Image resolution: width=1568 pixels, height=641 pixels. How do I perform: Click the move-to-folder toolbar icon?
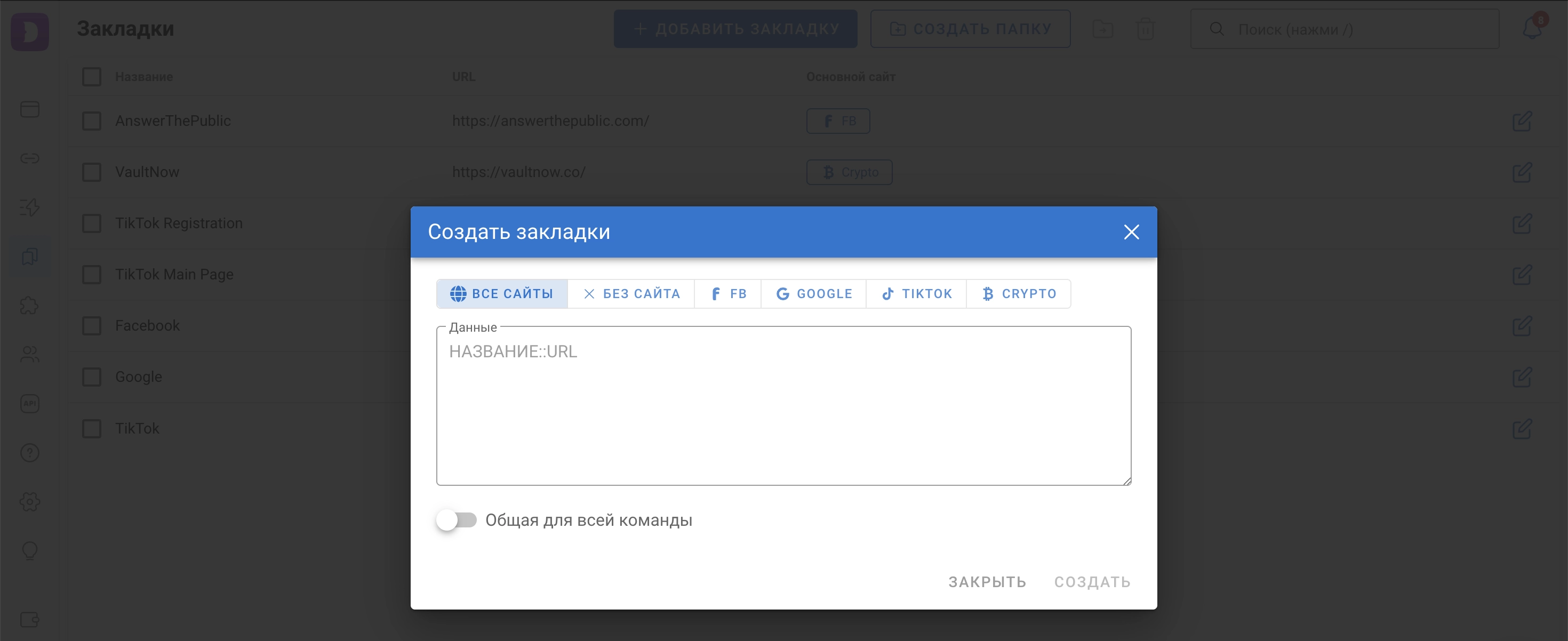(x=1102, y=29)
